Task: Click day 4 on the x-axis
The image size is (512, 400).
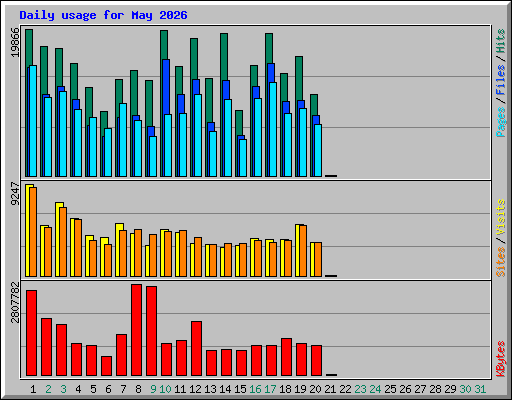Action: [78, 389]
